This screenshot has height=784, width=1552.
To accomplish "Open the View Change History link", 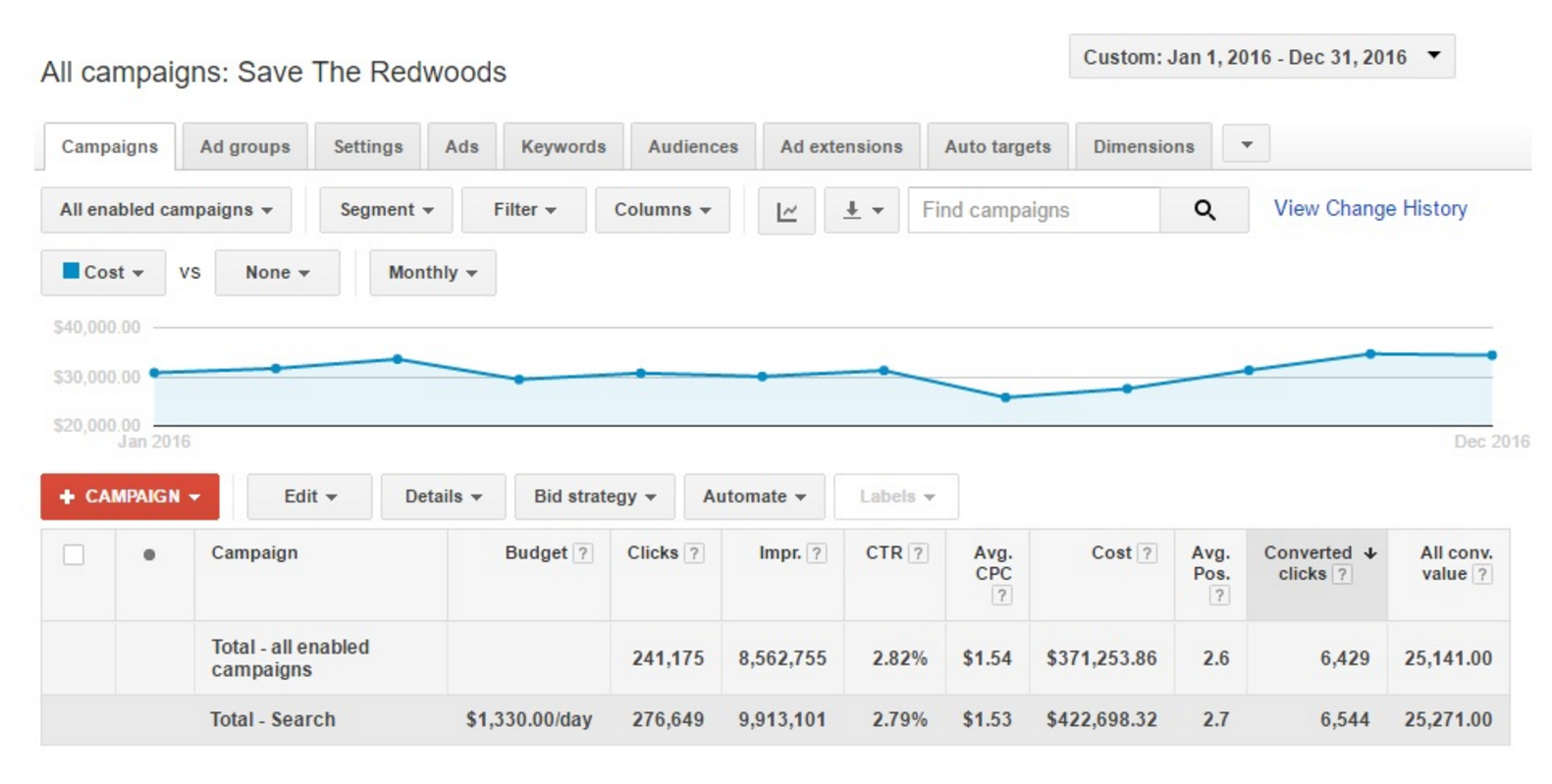I will click(1370, 209).
